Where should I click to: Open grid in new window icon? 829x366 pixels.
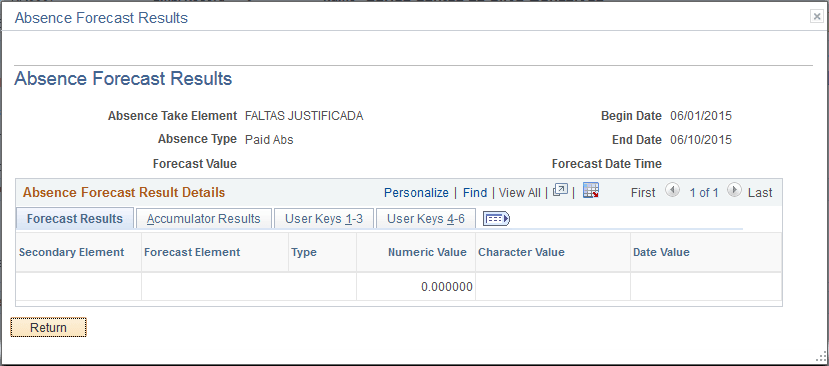560,190
